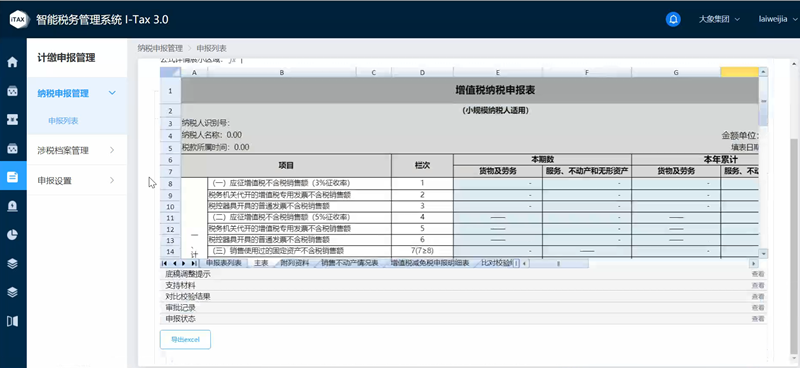Select the highlighted document icon in sidebar
This screenshot has height=368, width=800.
(x=13, y=177)
